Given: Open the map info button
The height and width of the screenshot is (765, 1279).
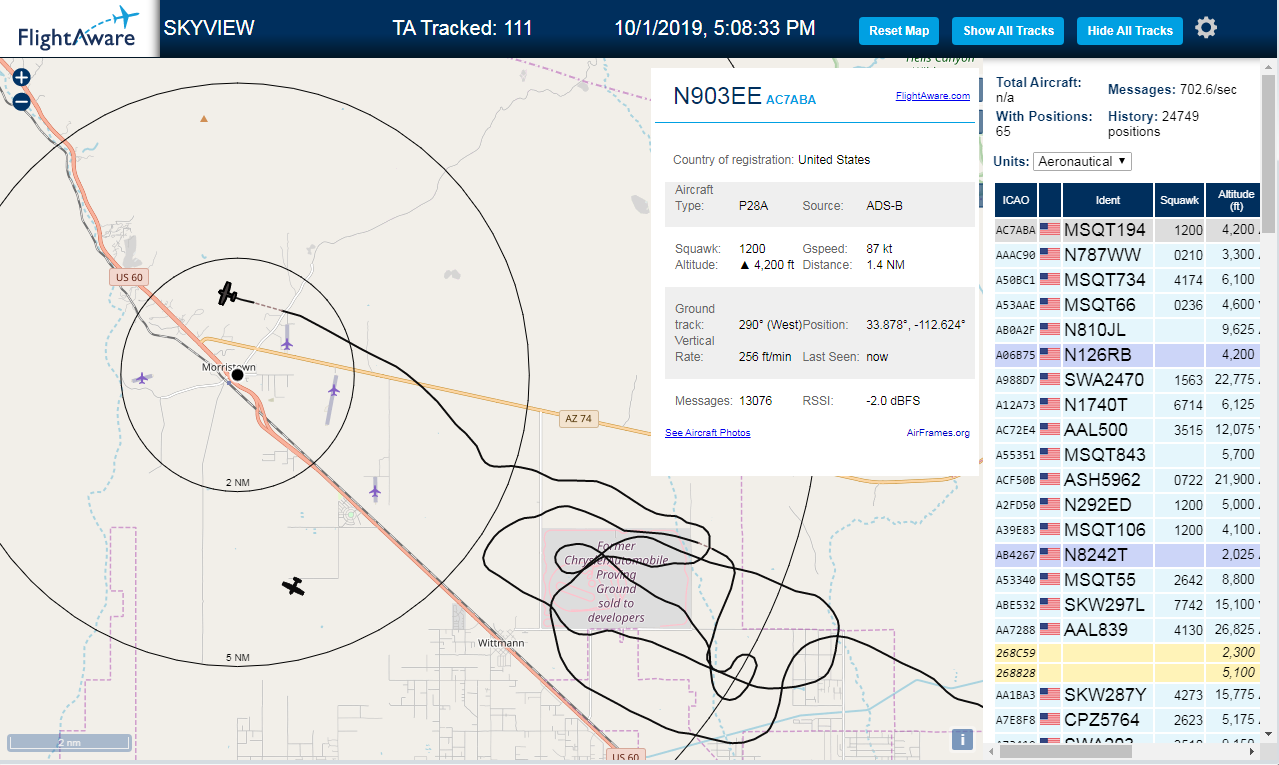Looking at the screenshot, I should 962,739.
